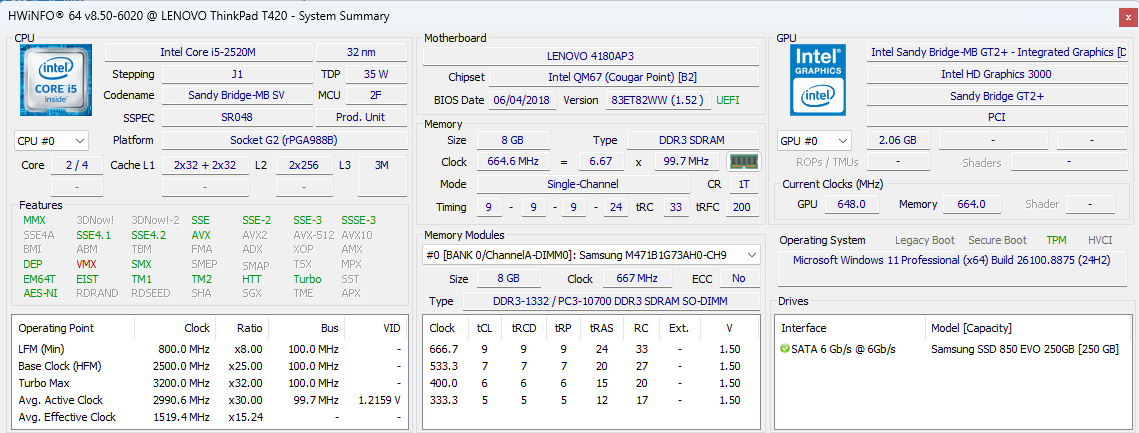This screenshot has height=433, width=1139.
Task: Click the SSPEC value SR048
Action: [238, 117]
